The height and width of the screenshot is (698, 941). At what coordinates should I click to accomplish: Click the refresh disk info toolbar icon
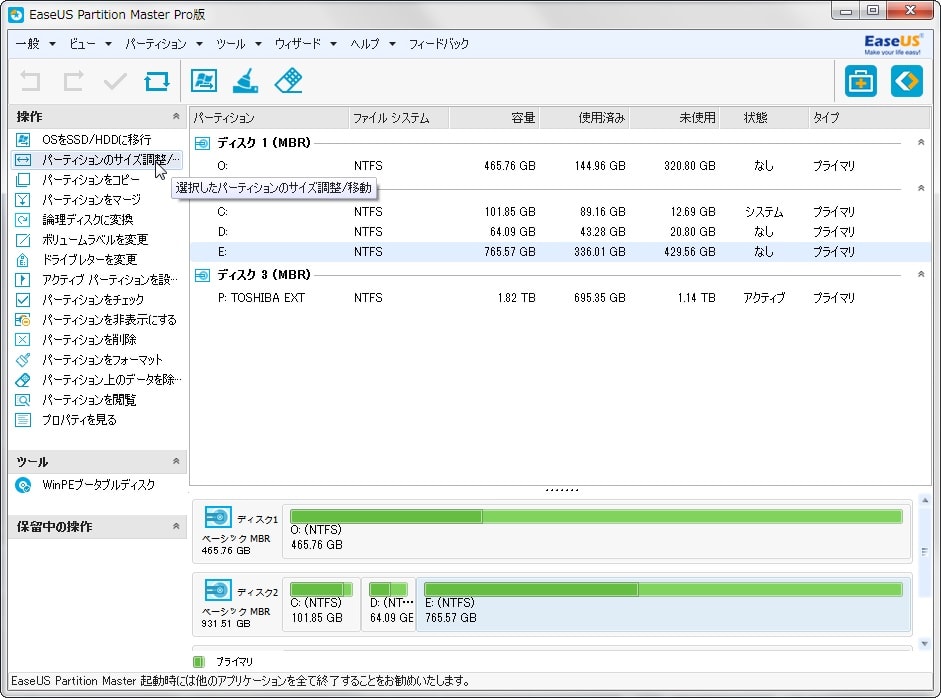(156, 81)
